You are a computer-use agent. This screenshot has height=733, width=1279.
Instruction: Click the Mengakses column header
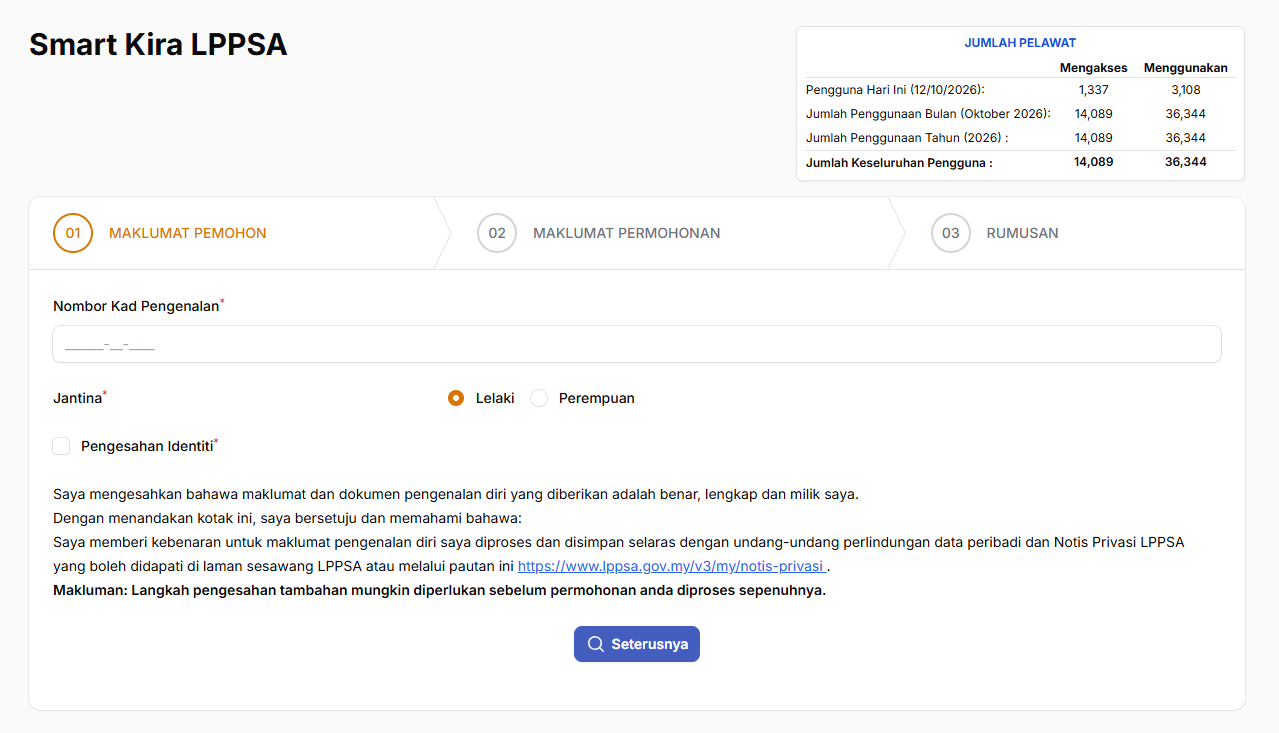(x=1093, y=68)
